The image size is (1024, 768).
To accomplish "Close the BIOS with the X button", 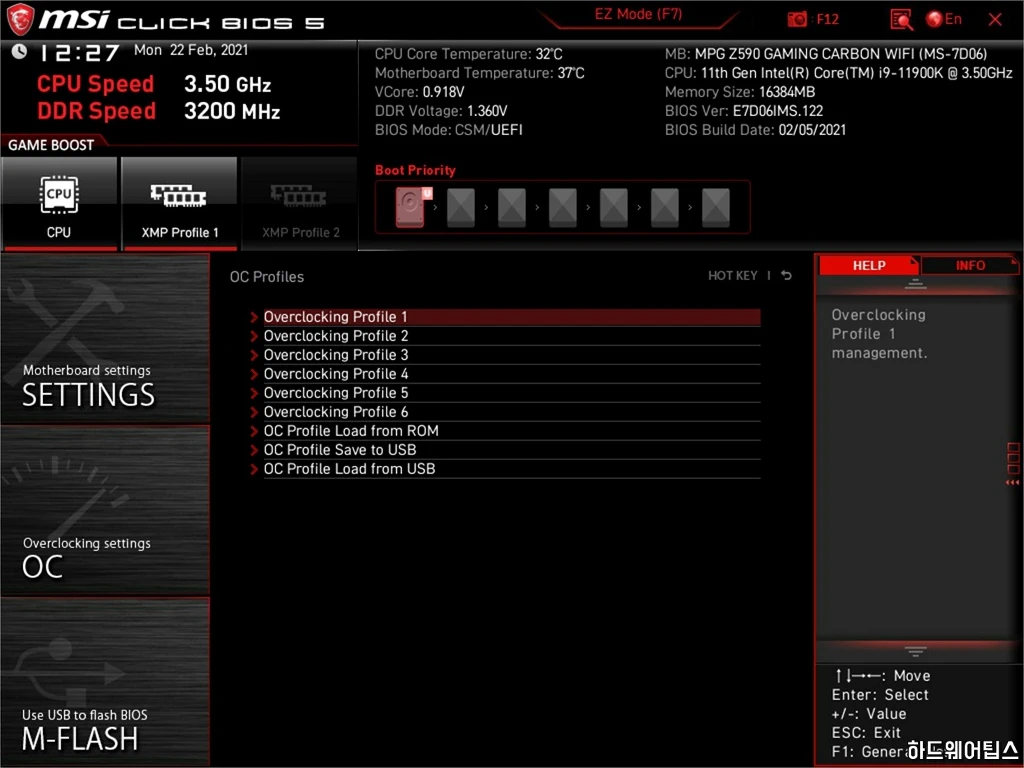I will coord(995,20).
